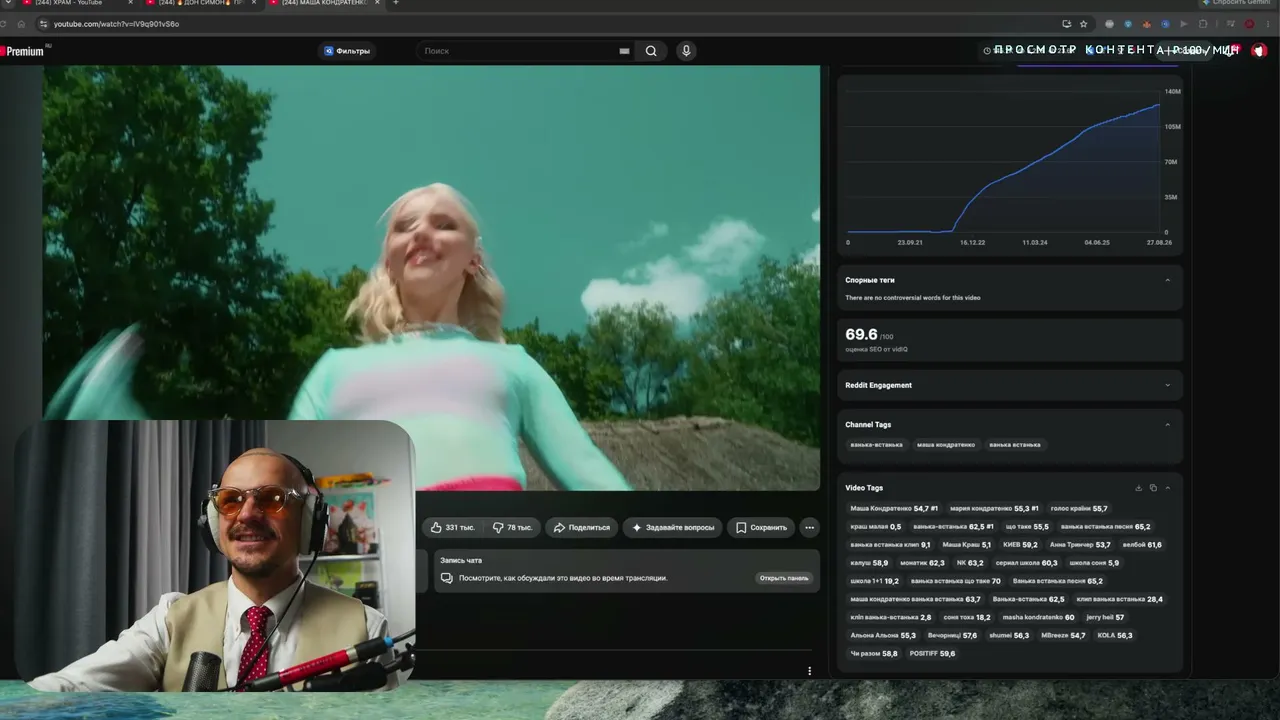Open more actions three-dot menu beside Сохранить

[810, 527]
